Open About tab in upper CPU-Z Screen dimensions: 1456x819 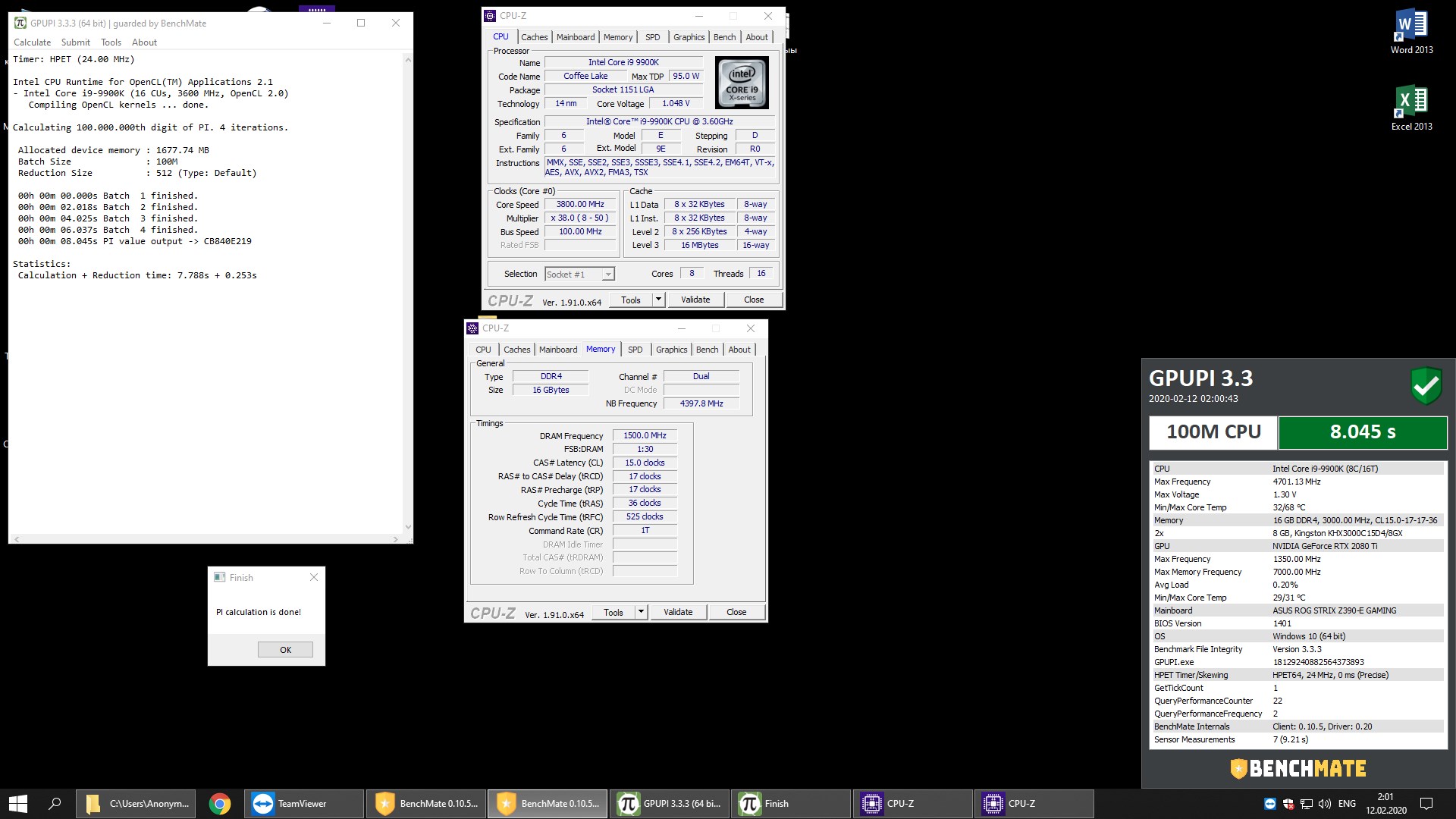point(757,37)
